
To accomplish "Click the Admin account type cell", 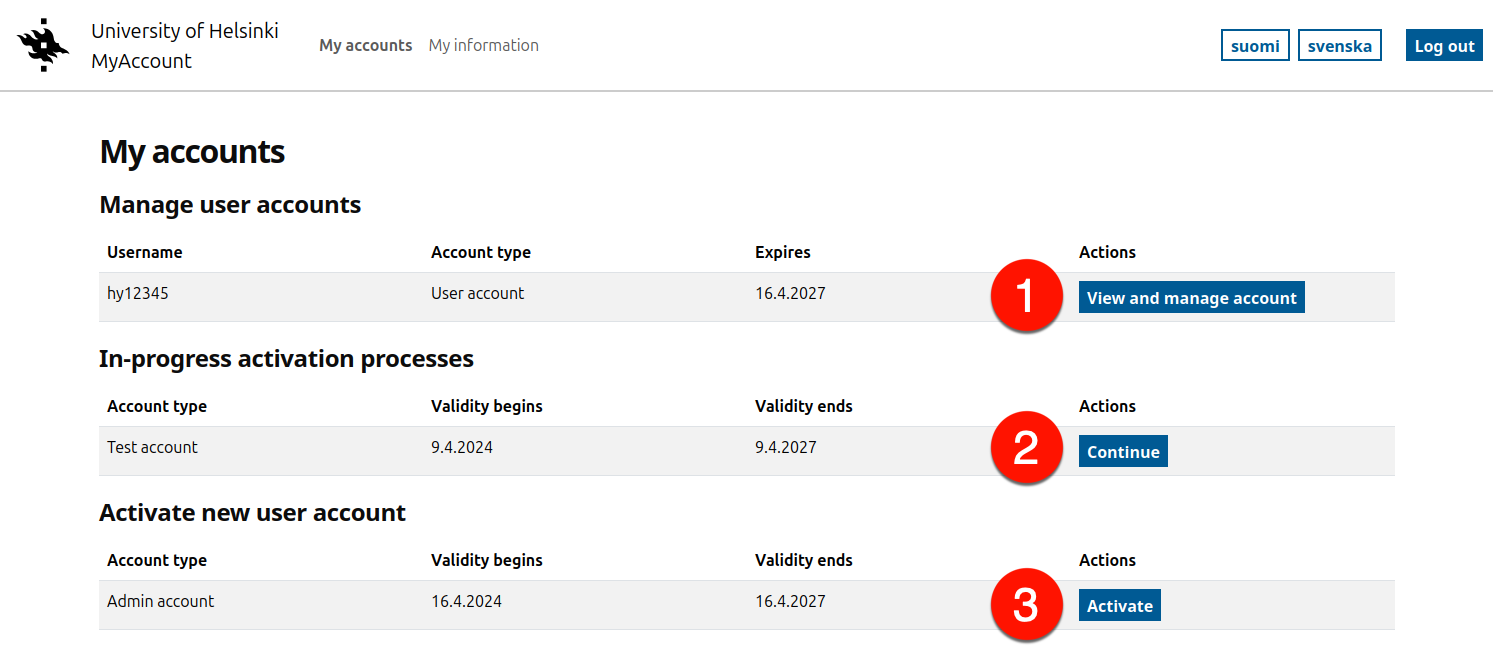I will click(x=160, y=601).
